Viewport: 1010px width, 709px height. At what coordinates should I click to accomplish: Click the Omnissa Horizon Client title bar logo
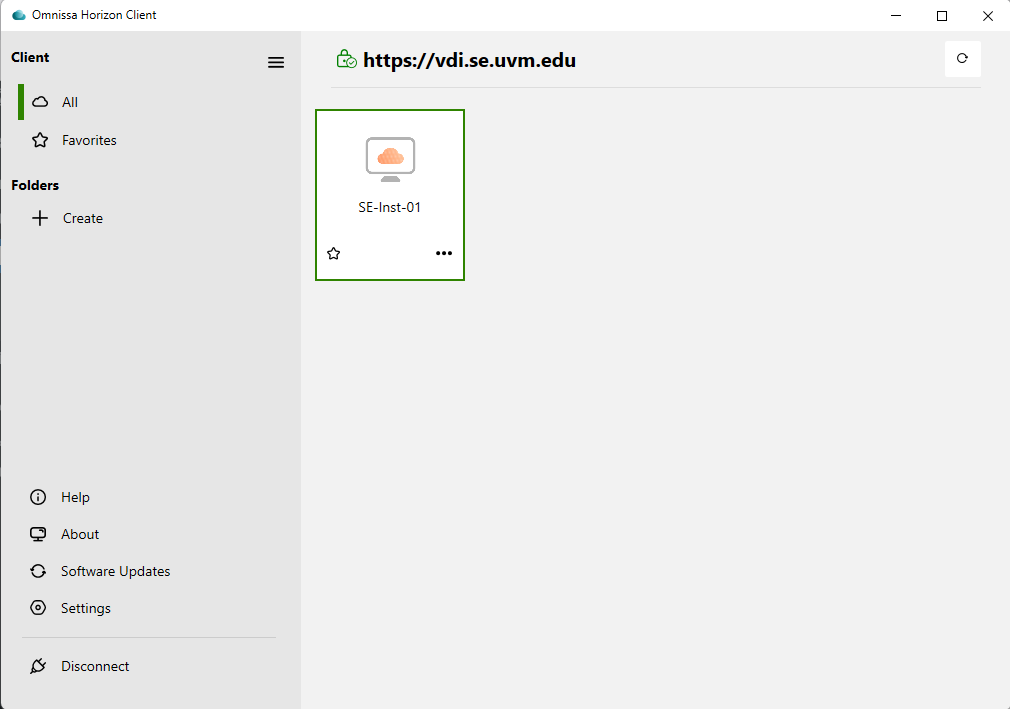click(18, 15)
